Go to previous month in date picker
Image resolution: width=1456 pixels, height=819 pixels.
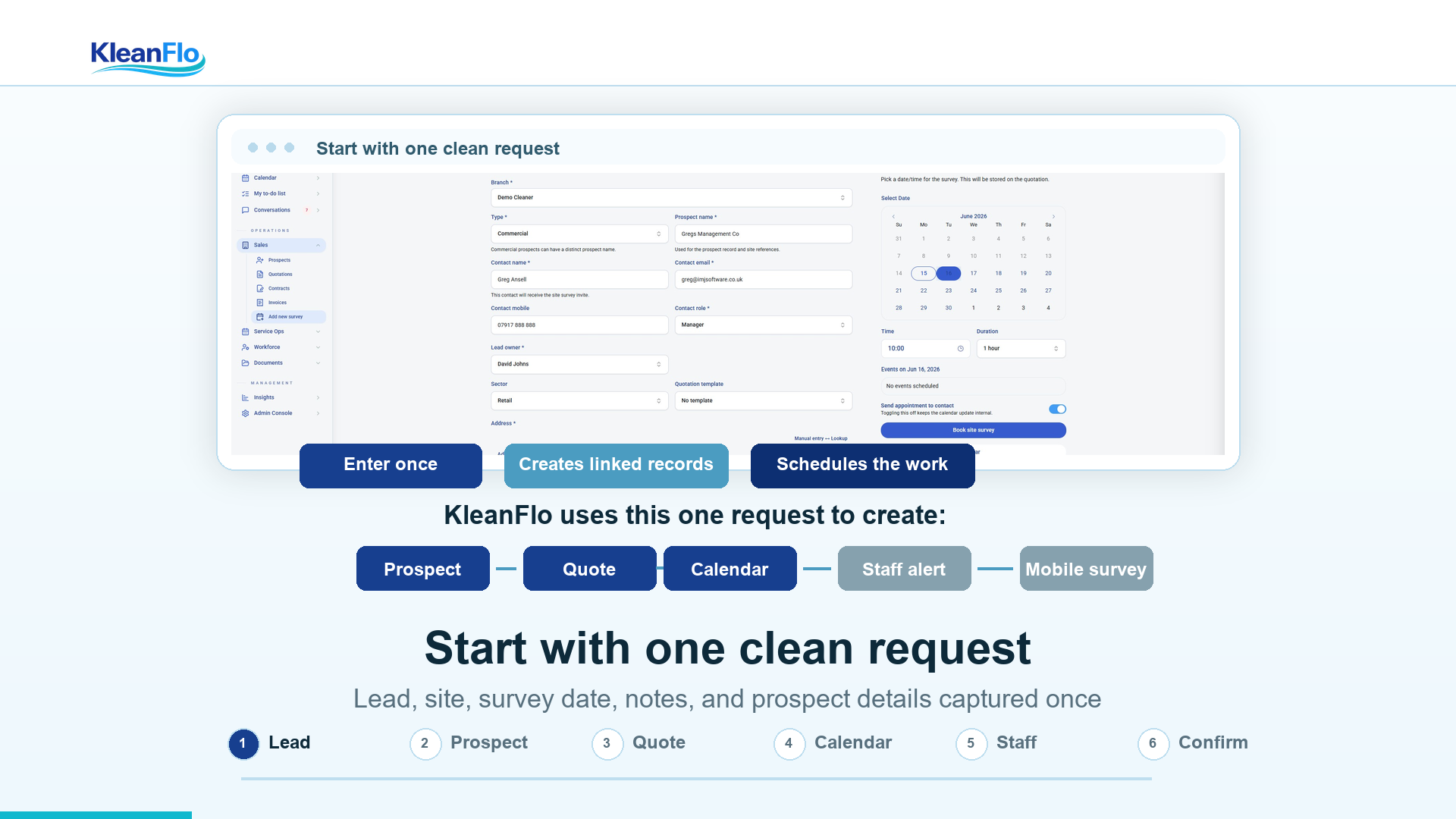pyautogui.click(x=893, y=217)
